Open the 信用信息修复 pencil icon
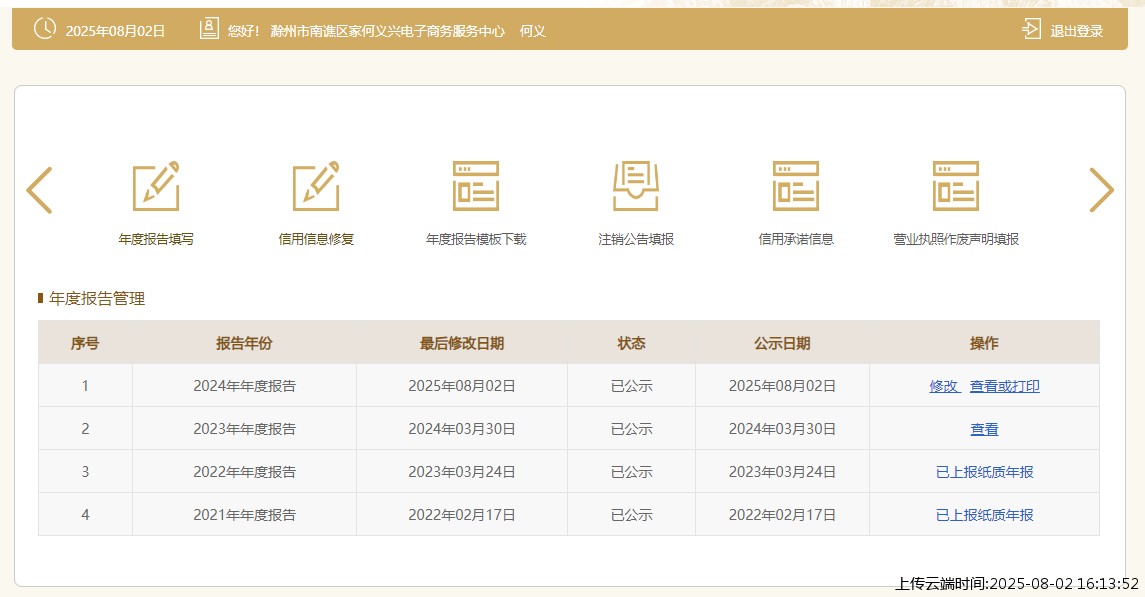 [316, 186]
